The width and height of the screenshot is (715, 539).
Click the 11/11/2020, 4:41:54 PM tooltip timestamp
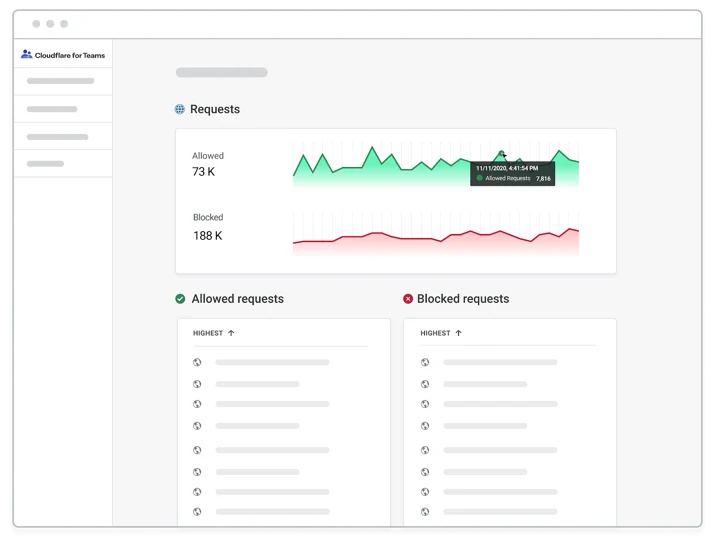[x=507, y=168]
